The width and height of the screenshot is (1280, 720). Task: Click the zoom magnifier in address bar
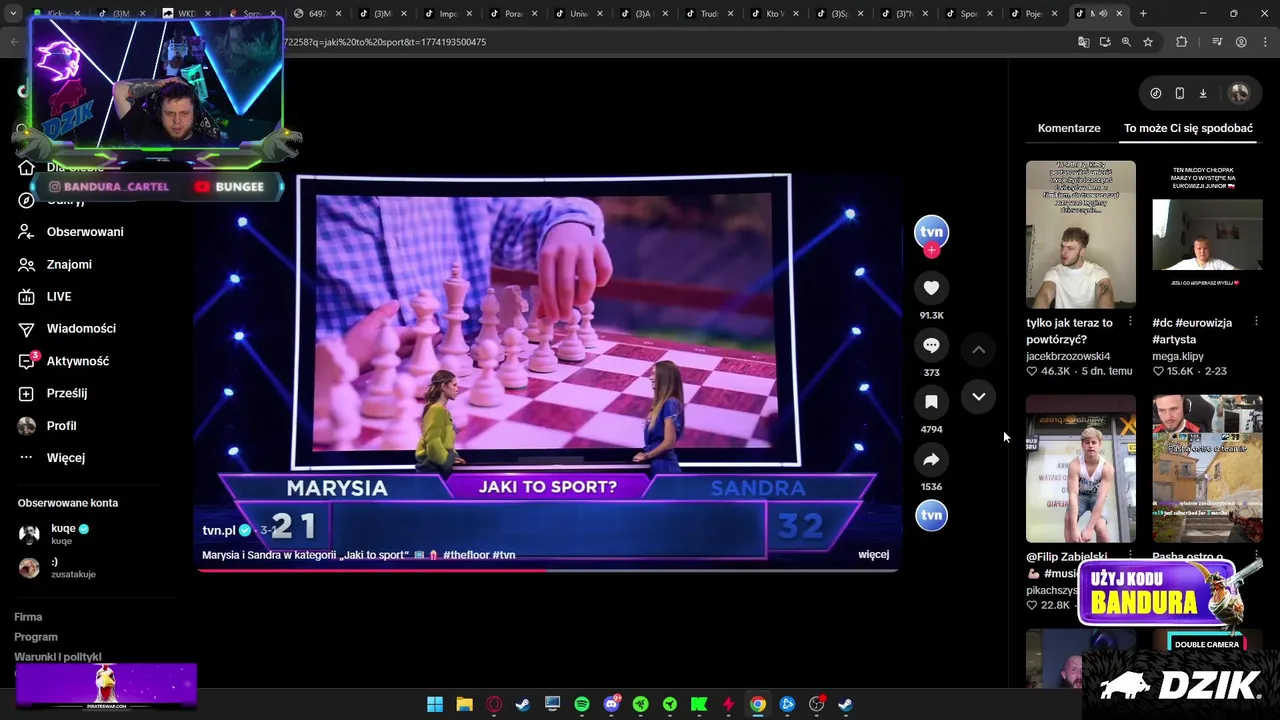(x=1126, y=42)
